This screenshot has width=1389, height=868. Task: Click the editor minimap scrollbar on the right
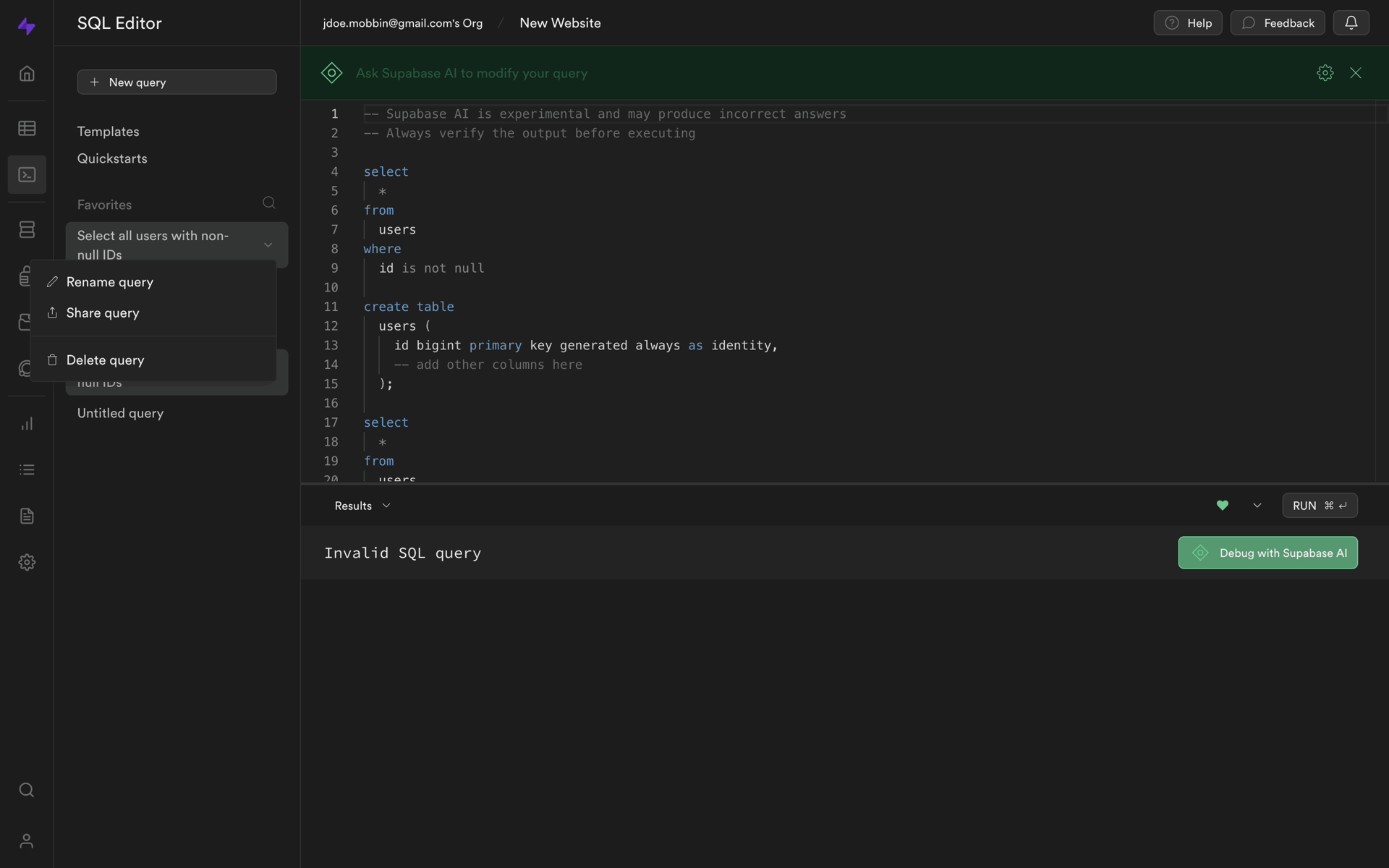(1382, 291)
